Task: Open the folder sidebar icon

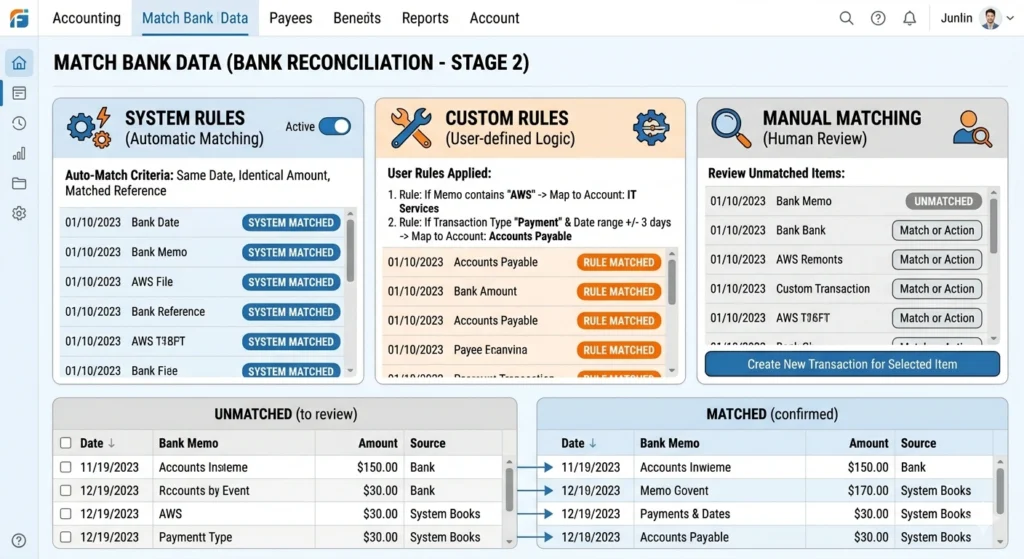Action: [x=19, y=184]
